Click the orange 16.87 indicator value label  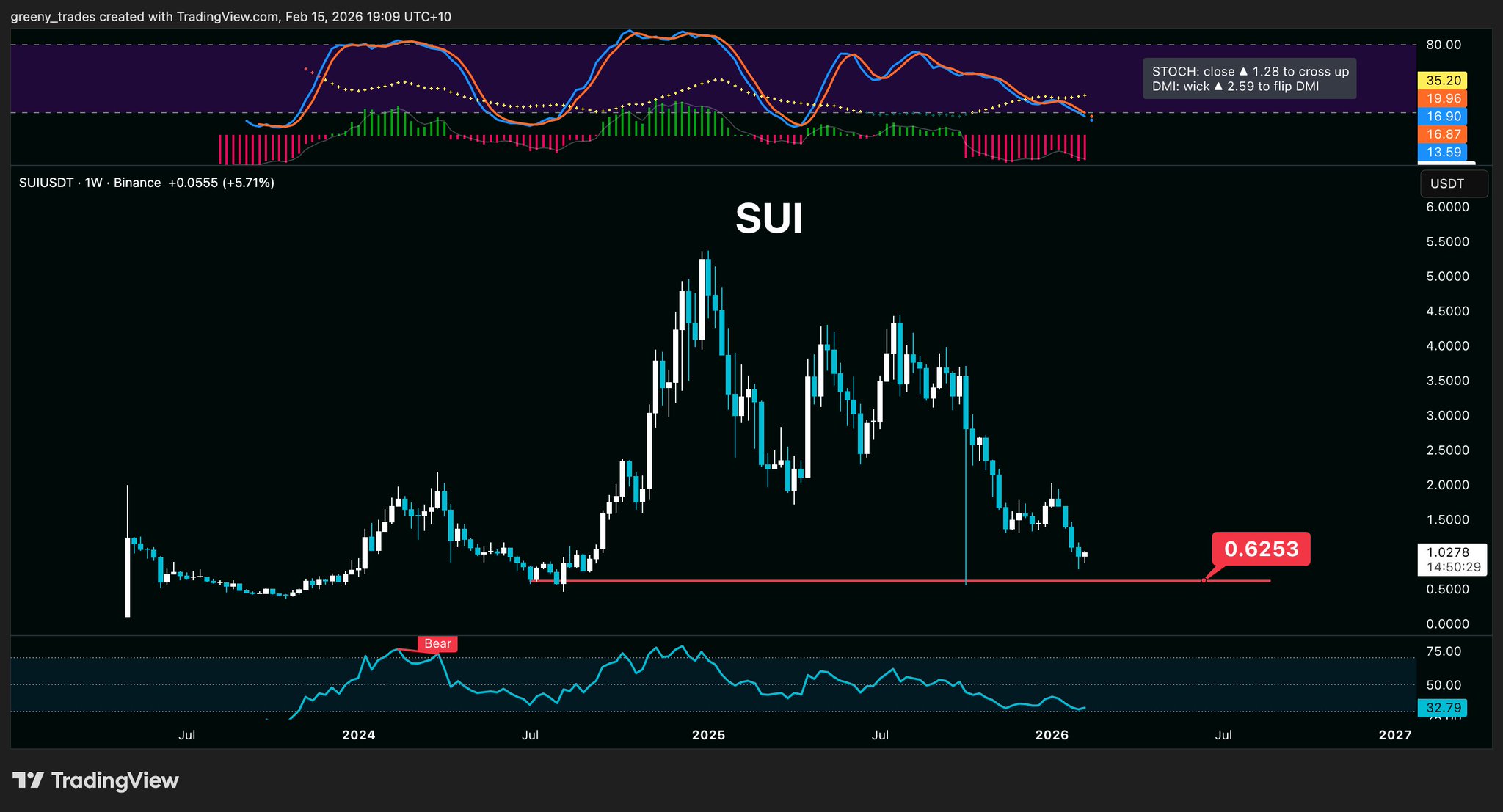(1444, 134)
